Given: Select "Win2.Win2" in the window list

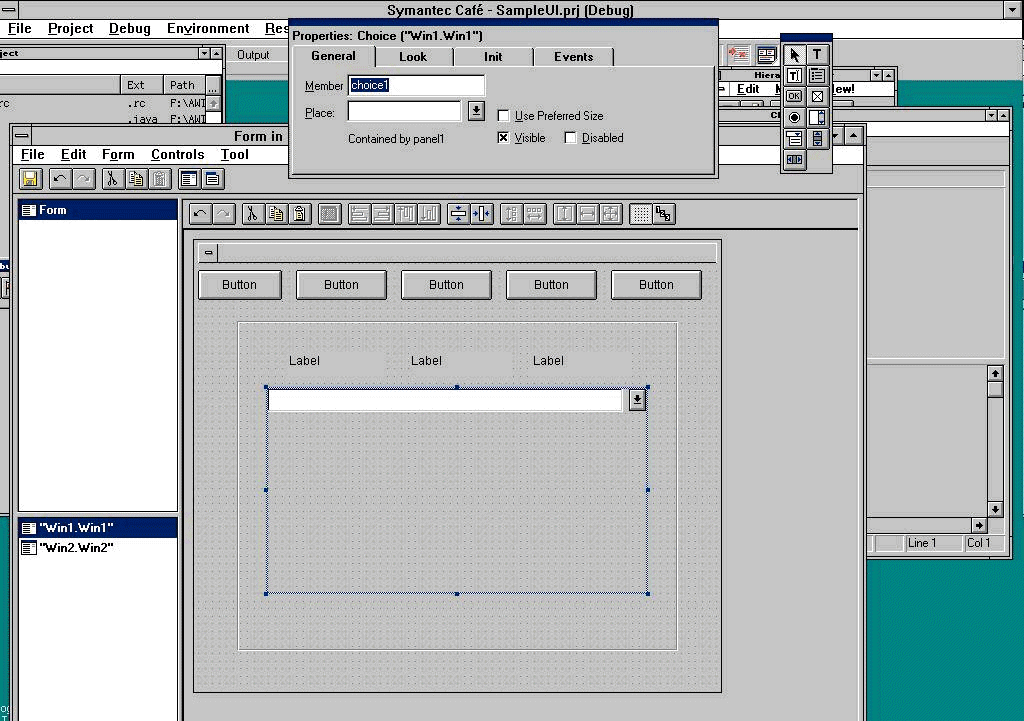Looking at the screenshot, I should point(76,548).
